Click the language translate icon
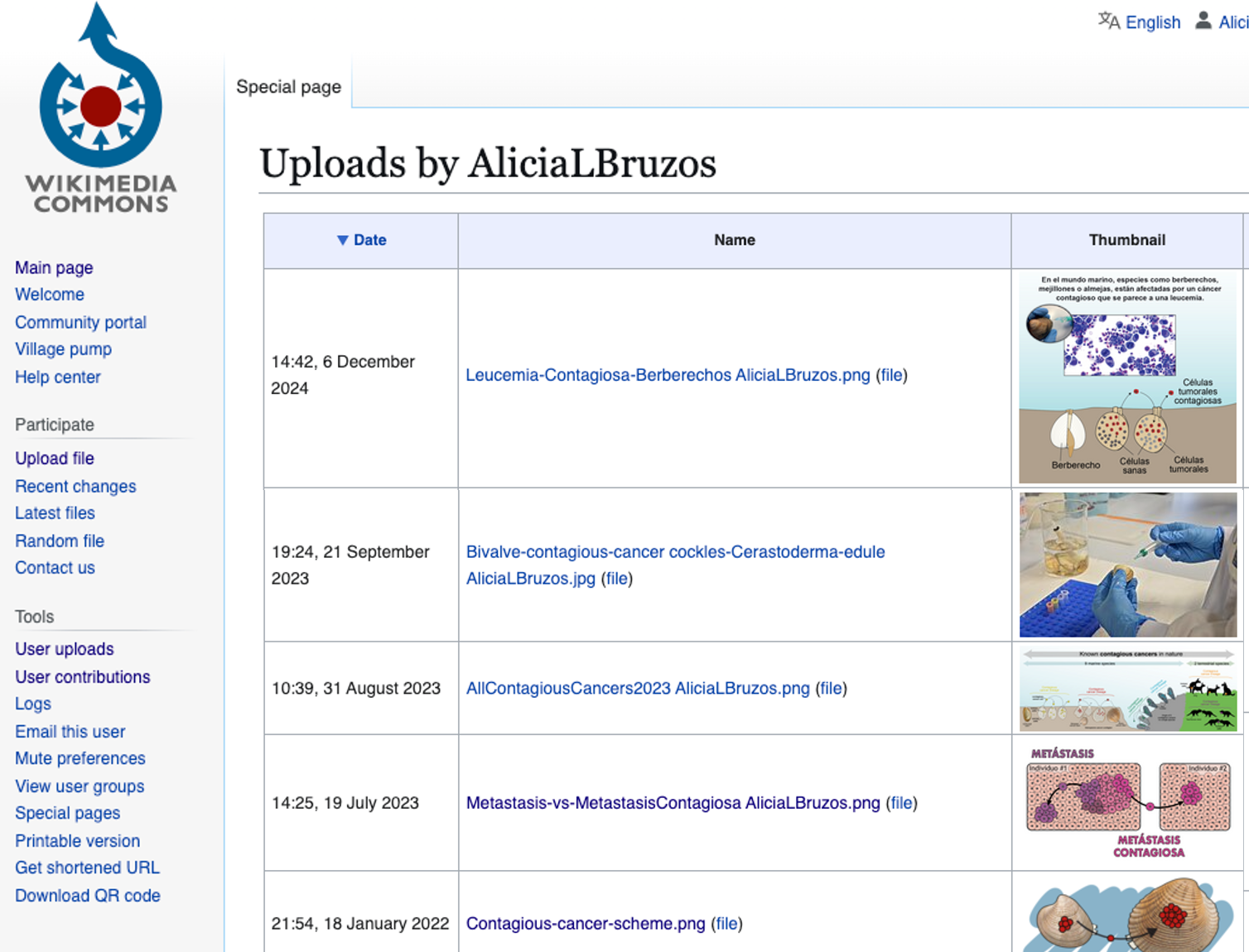The width and height of the screenshot is (1249, 952). [1109, 22]
